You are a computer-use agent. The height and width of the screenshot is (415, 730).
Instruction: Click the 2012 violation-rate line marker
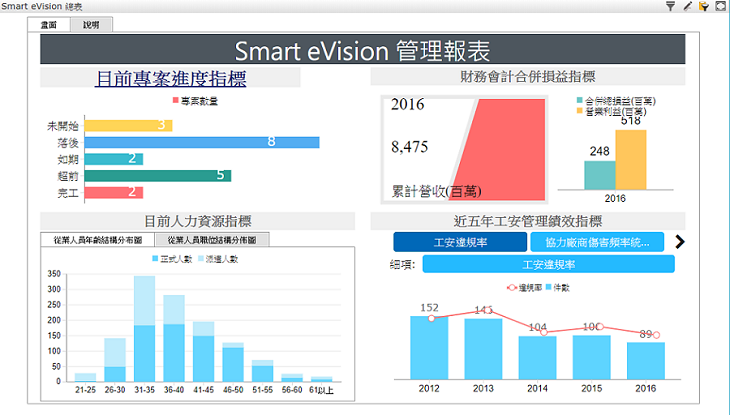[x=432, y=318]
